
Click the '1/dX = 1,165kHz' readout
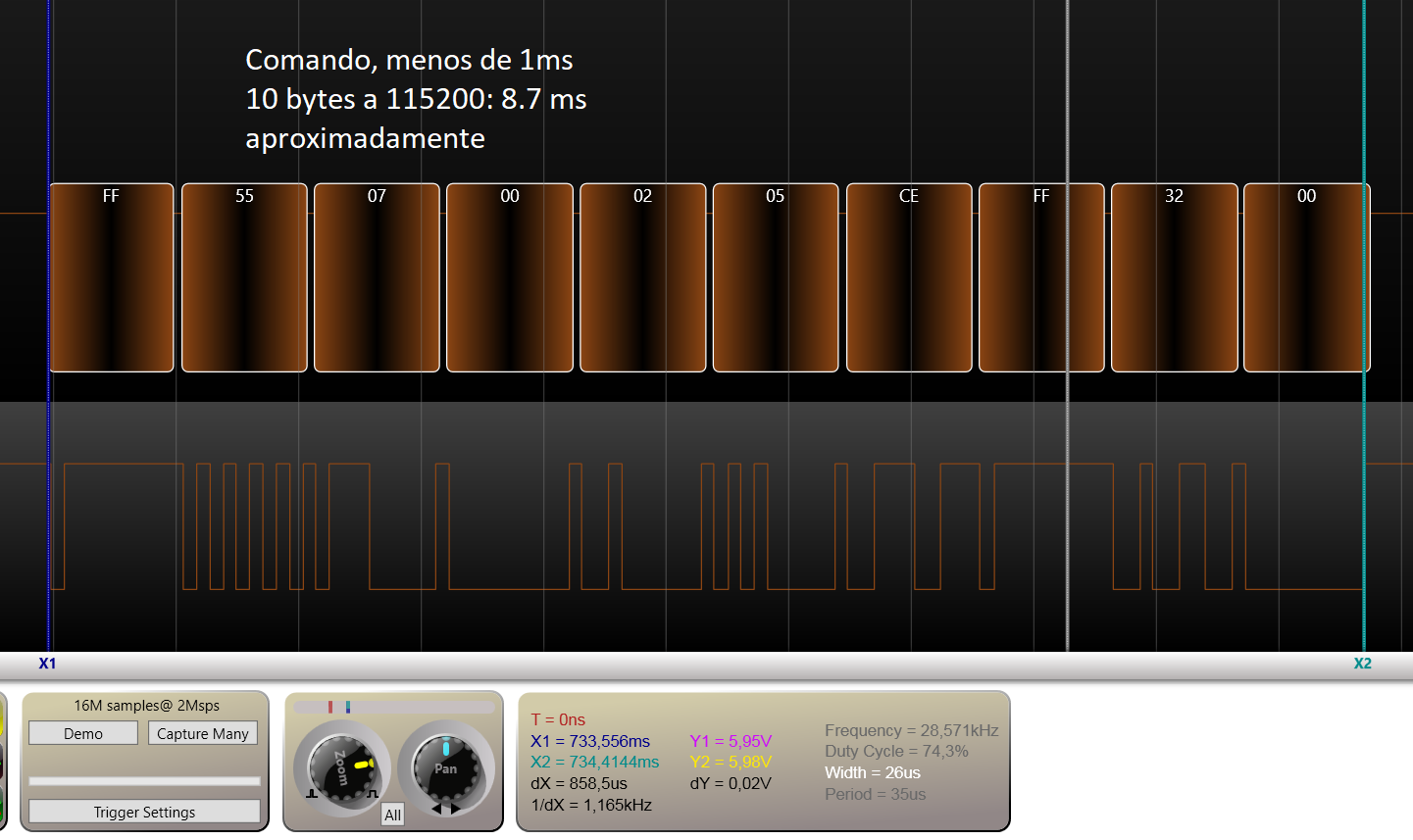click(x=591, y=805)
